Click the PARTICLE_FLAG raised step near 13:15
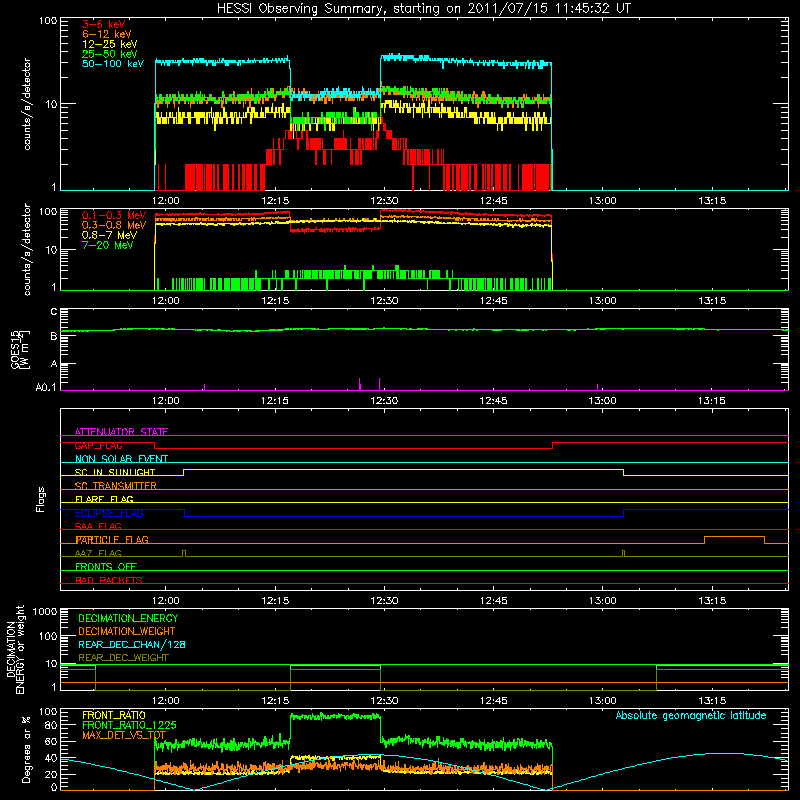The image size is (800, 800). tap(734, 537)
